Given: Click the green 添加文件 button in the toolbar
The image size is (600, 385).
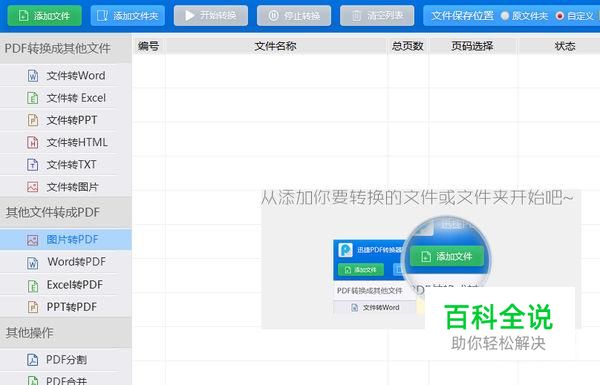Looking at the screenshot, I should [44, 16].
